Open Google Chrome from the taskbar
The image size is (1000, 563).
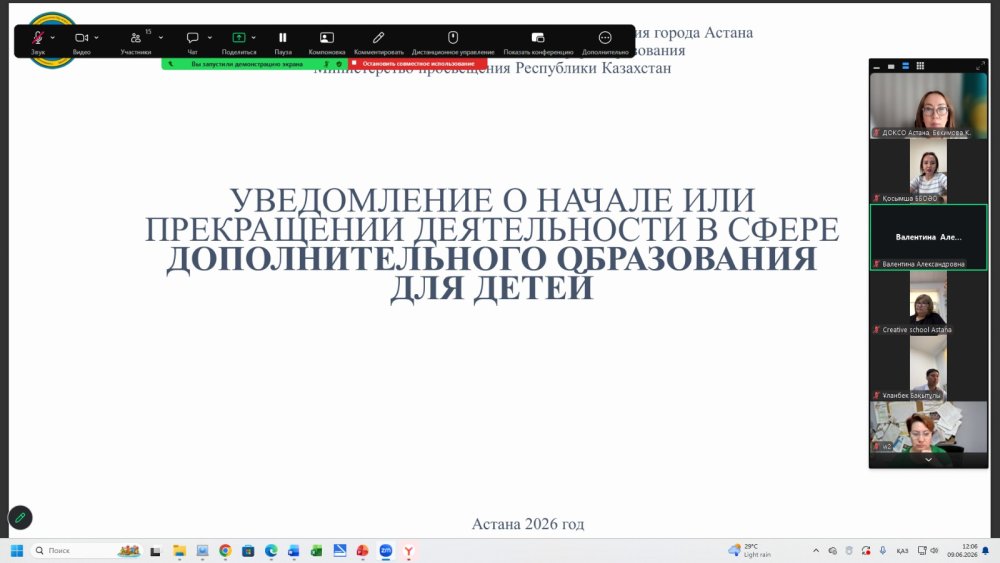[224, 551]
